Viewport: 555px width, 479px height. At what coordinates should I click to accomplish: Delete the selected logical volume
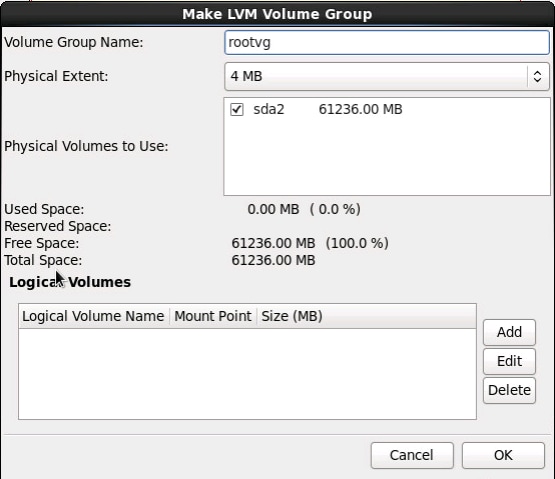coord(509,390)
